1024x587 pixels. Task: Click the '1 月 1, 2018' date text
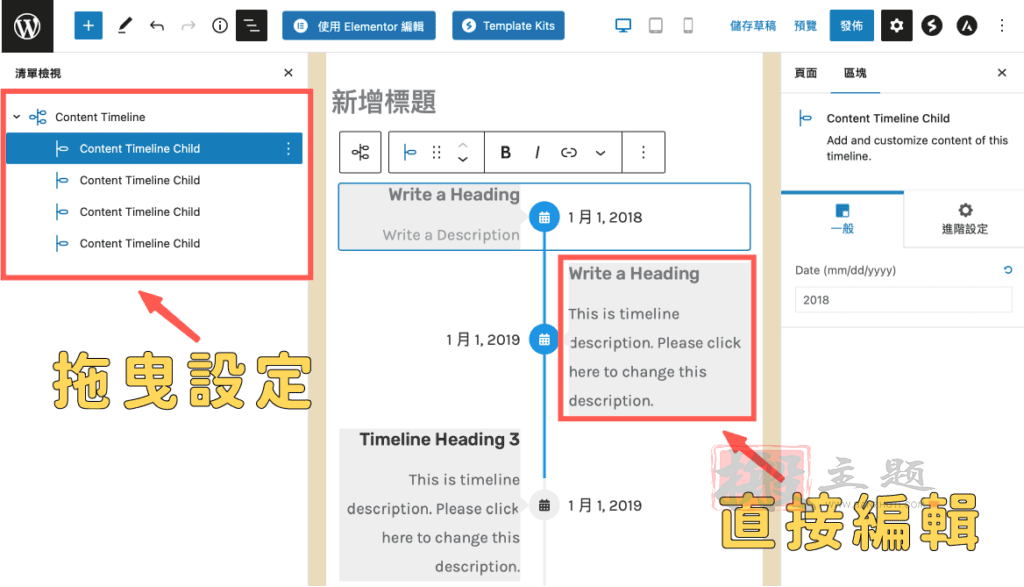(605, 217)
